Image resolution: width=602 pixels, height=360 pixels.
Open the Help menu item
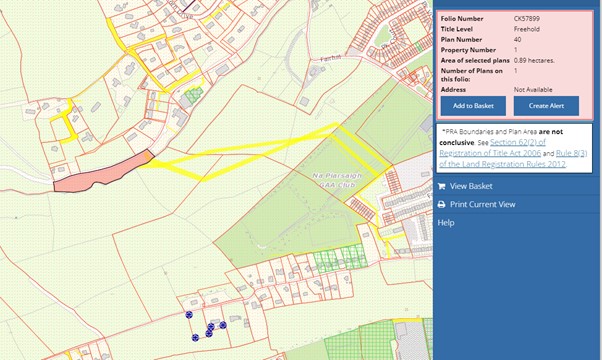click(x=446, y=223)
